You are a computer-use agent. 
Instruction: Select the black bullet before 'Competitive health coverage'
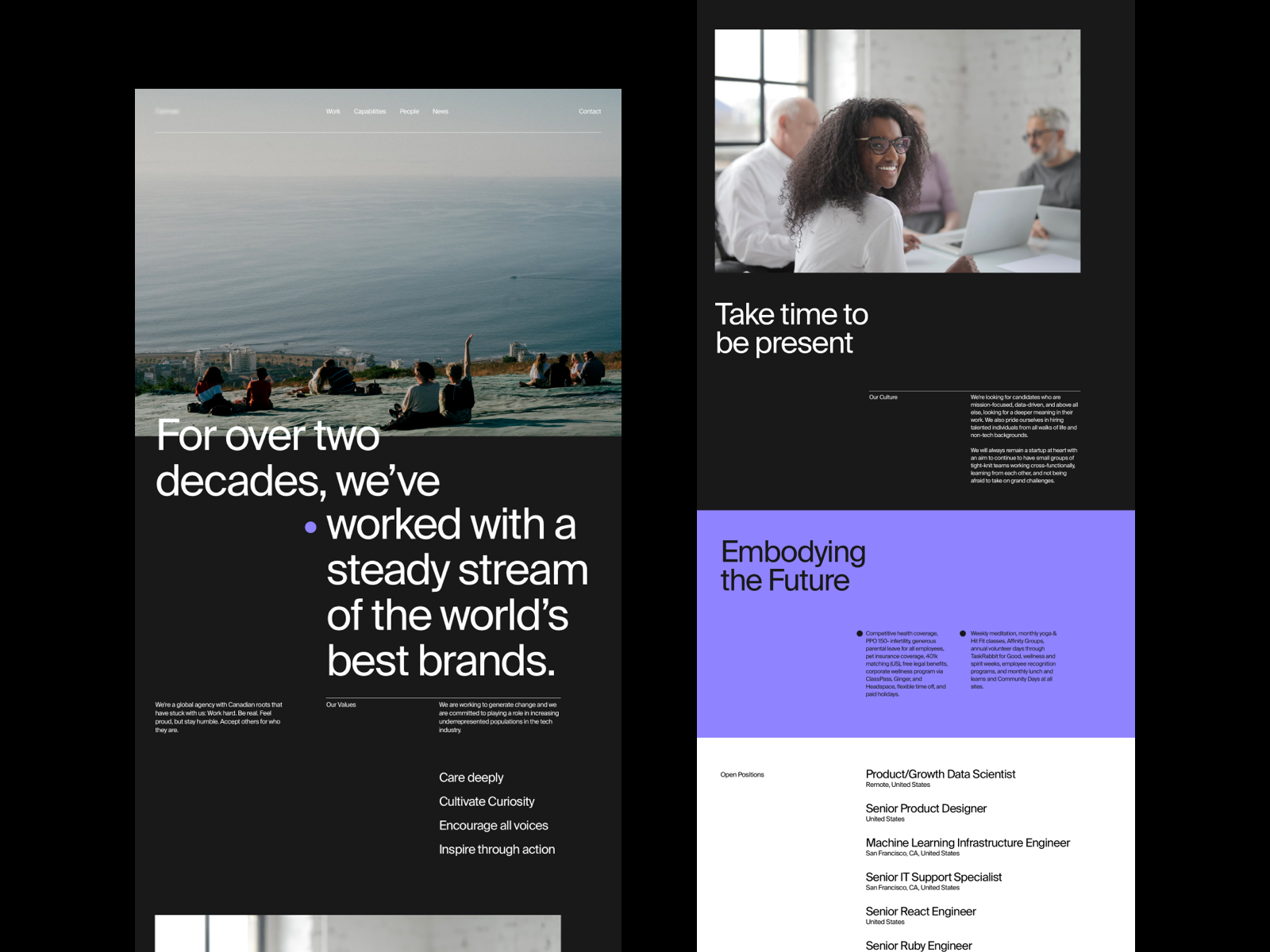(861, 633)
